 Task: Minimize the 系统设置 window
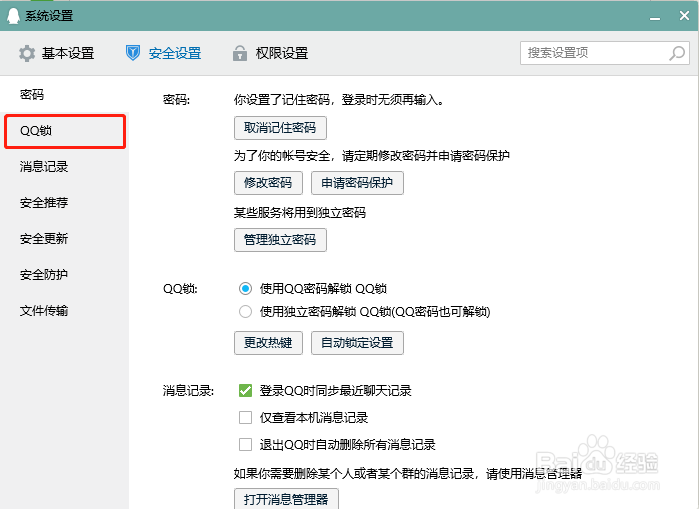(655, 18)
